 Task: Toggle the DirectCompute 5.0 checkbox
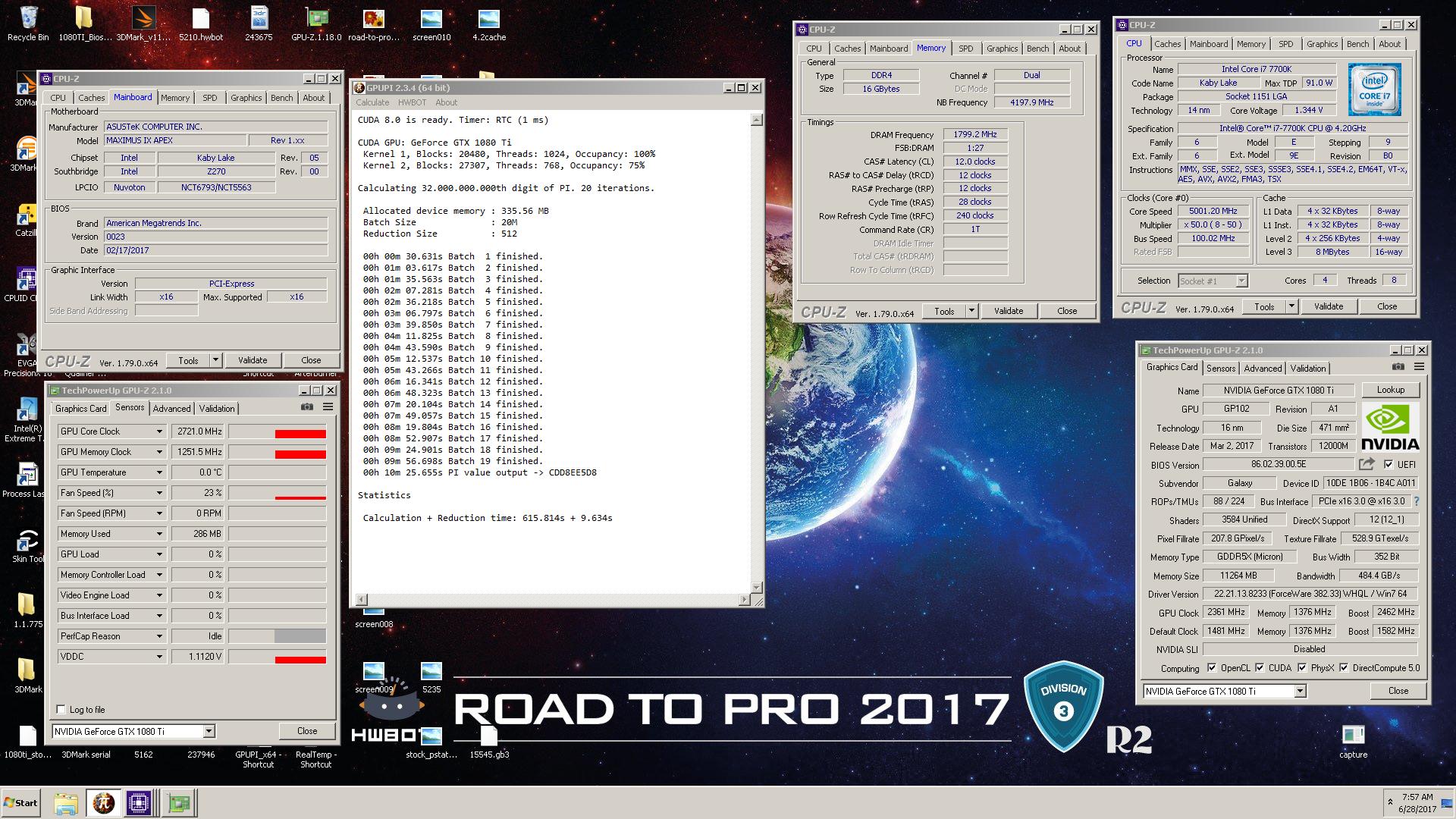click(x=1344, y=668)
